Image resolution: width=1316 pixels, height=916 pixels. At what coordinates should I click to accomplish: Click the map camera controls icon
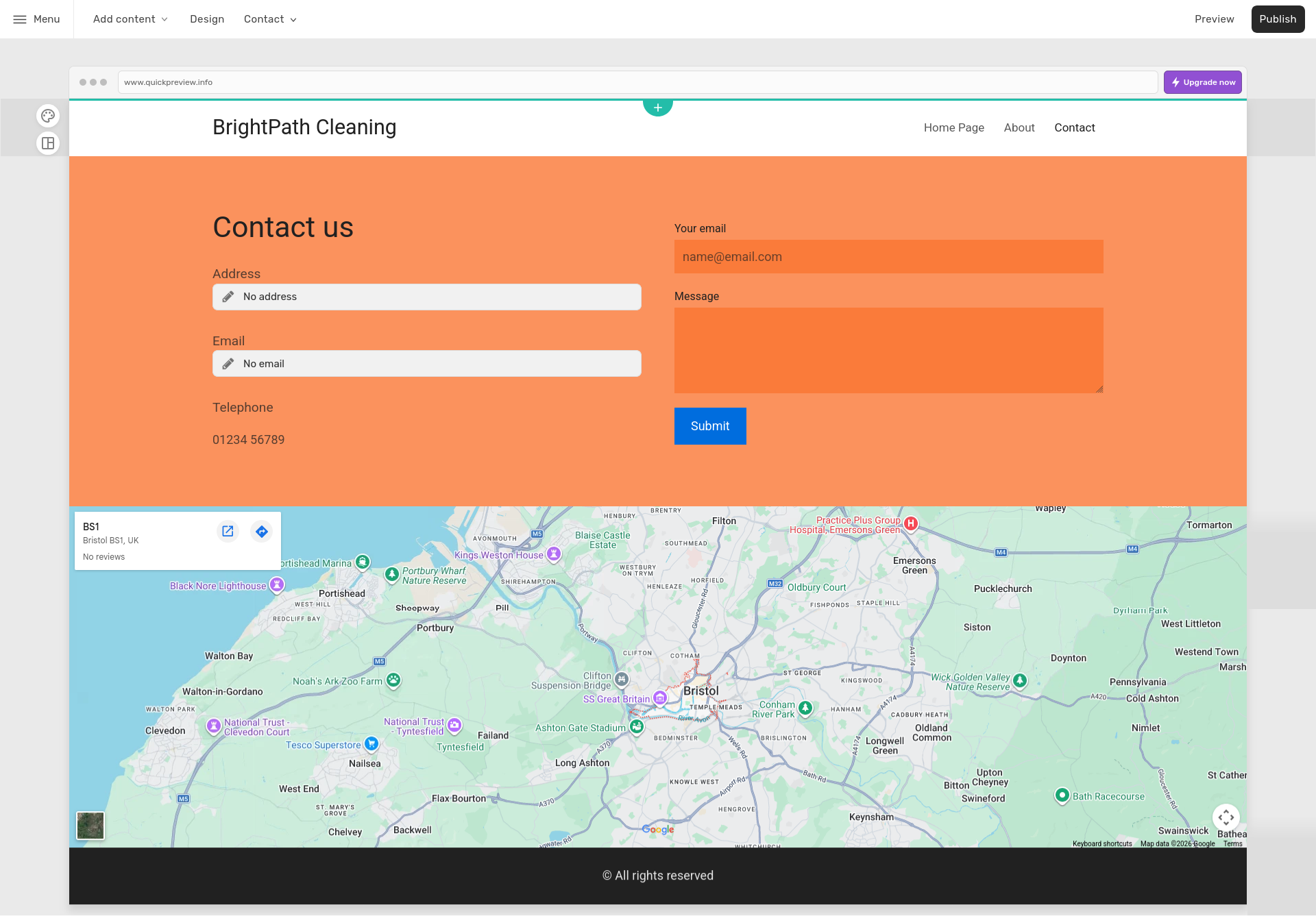pyautogui.click(x=1226, y=817)
